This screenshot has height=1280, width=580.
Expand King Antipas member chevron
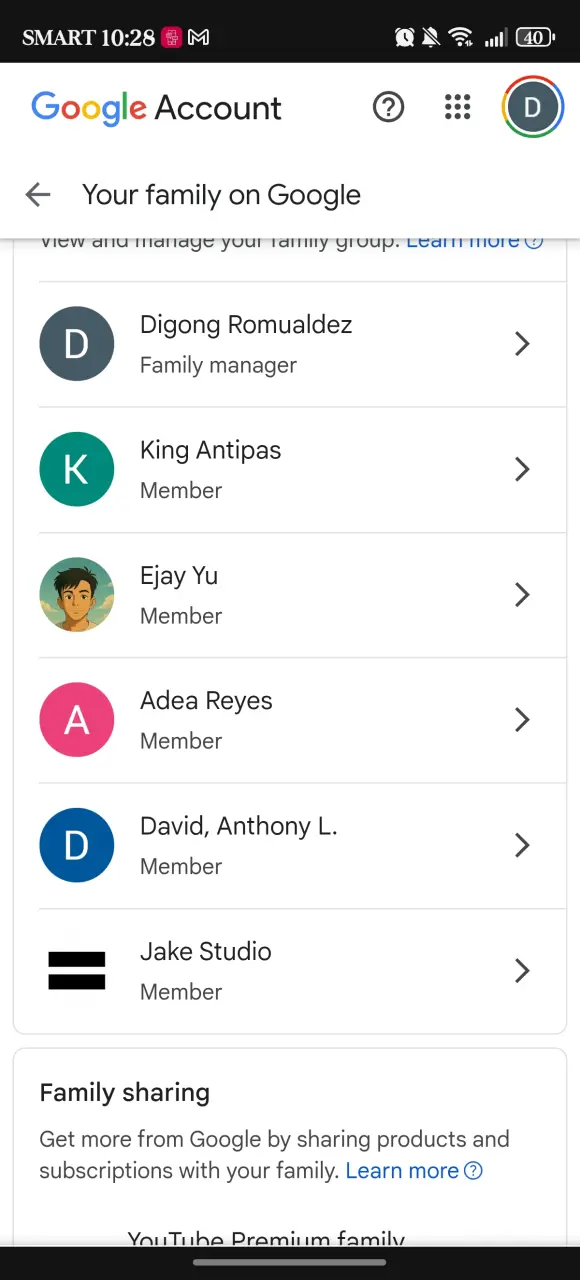coord(522,469)
